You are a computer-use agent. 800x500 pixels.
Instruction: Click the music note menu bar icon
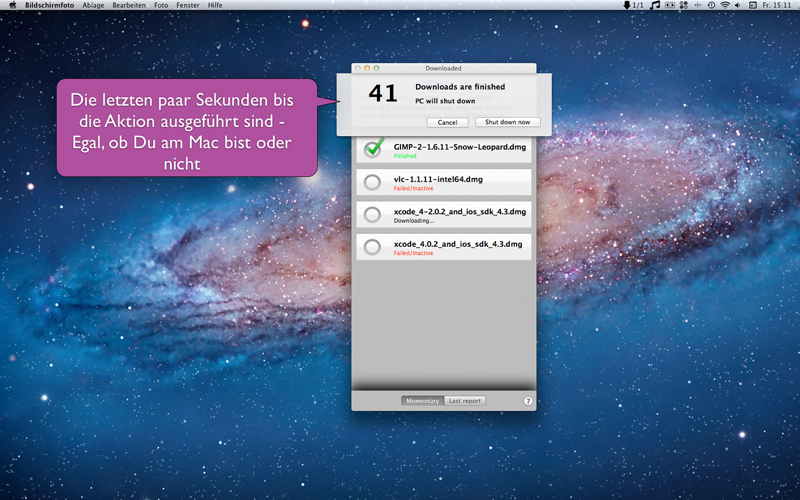(x=656, y=5)
